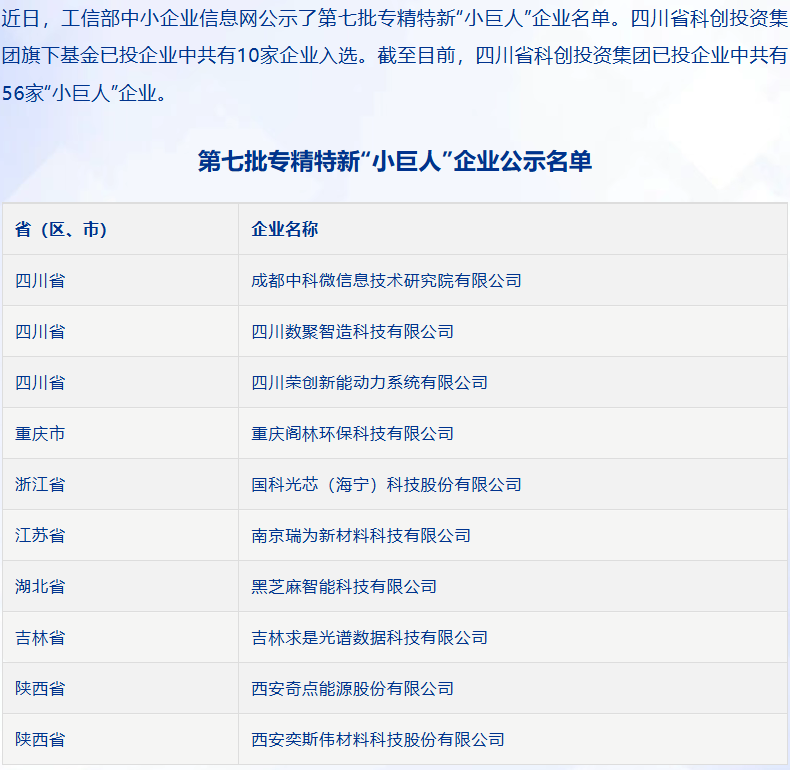This screenshot has width=790, height=770.
Task: Select the 四川数聚智造科技有限公司 entry
Action: point(352,332)
